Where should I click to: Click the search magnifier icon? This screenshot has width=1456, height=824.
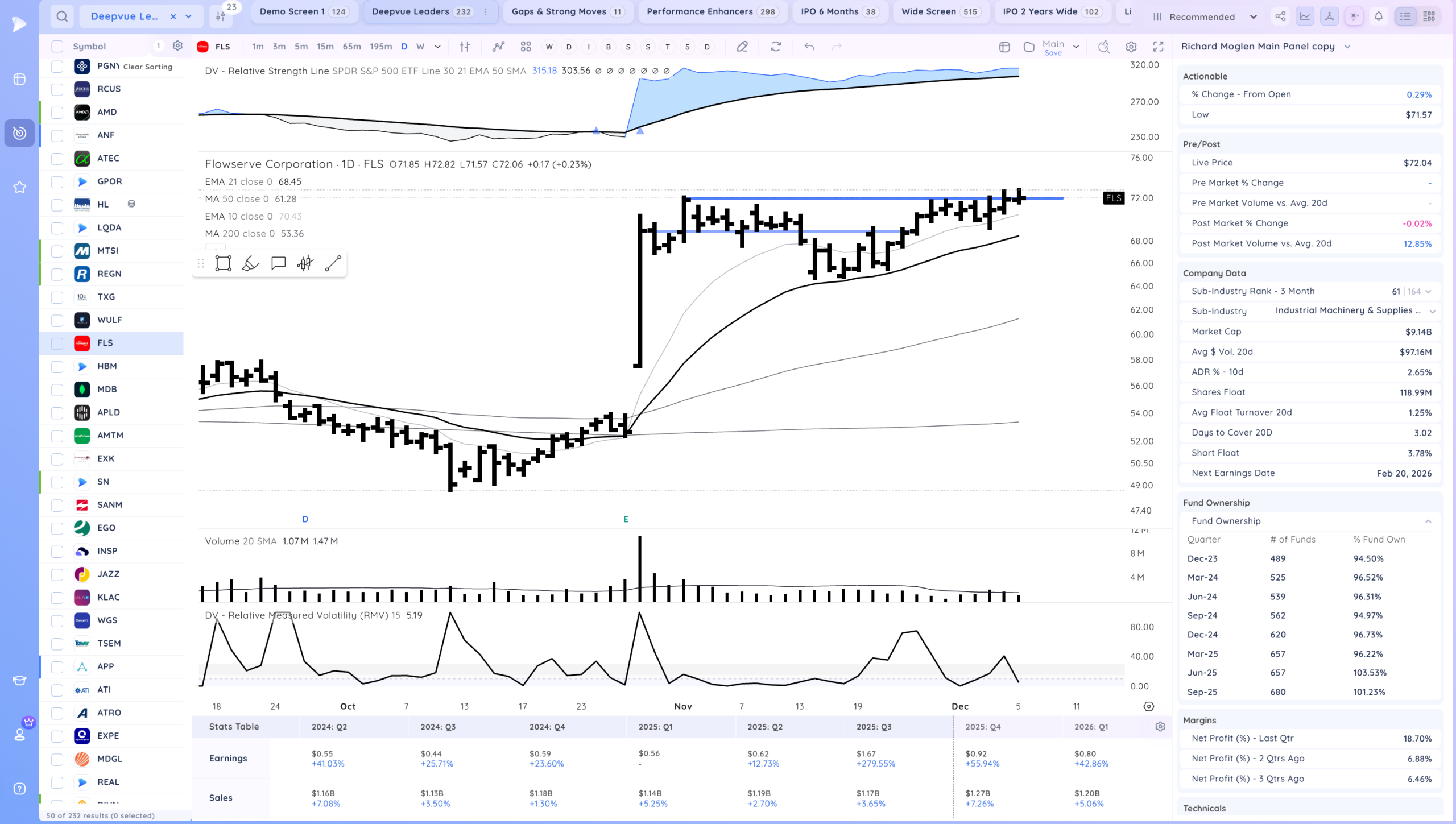[x=62, y=16]
